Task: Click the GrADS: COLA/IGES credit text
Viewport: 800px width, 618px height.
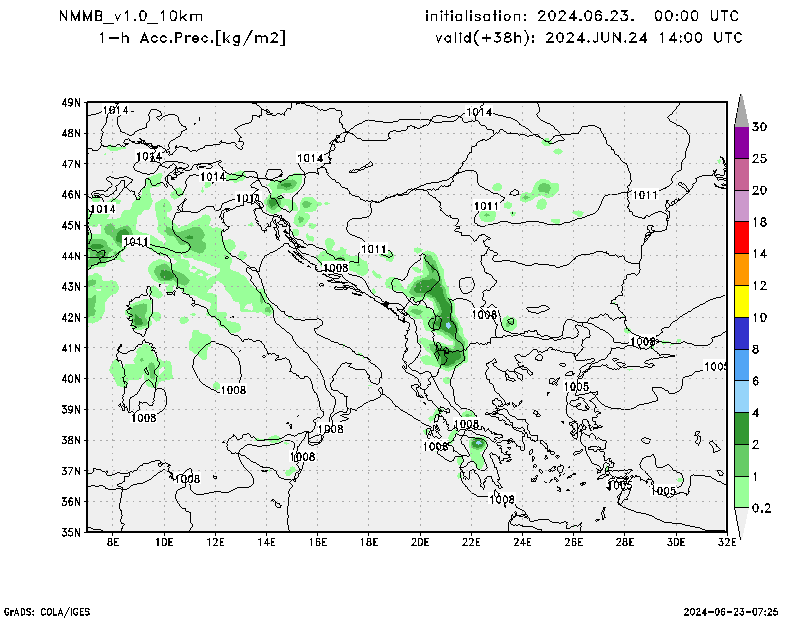Action: coord(46,610)
